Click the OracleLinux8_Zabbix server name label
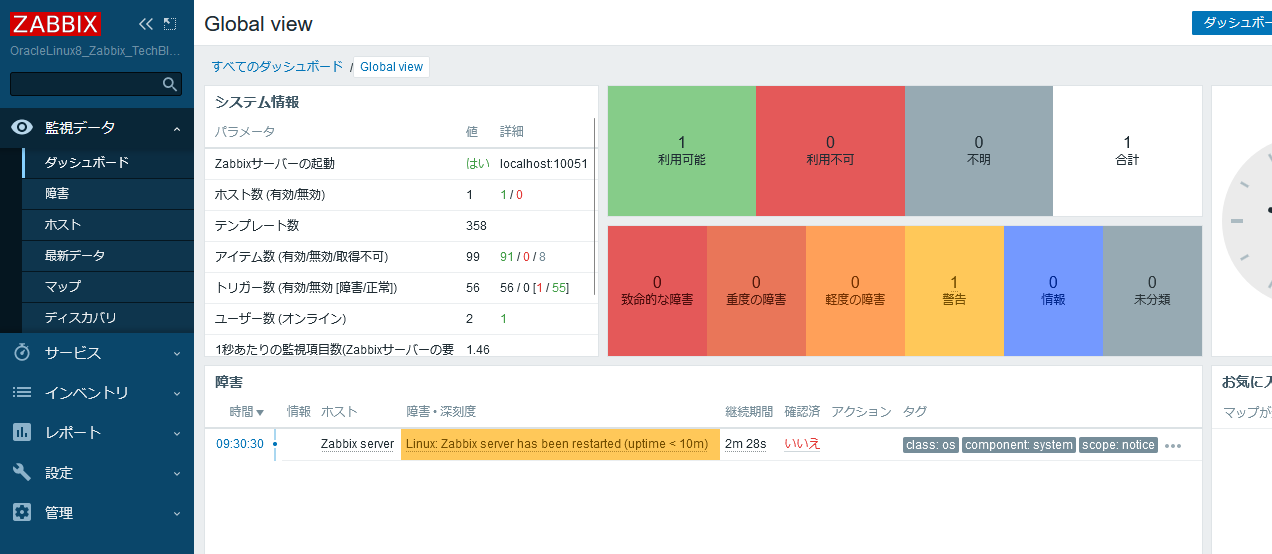 click(96, 50)
